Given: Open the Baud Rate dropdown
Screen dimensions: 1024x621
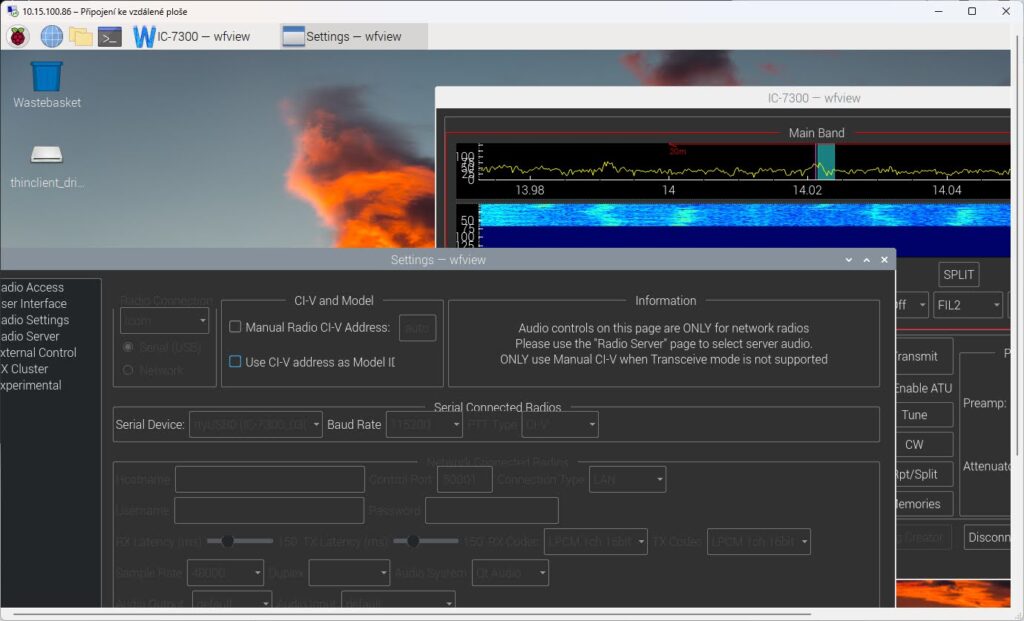Looking at the screenshot, I should tap(422, 425).
